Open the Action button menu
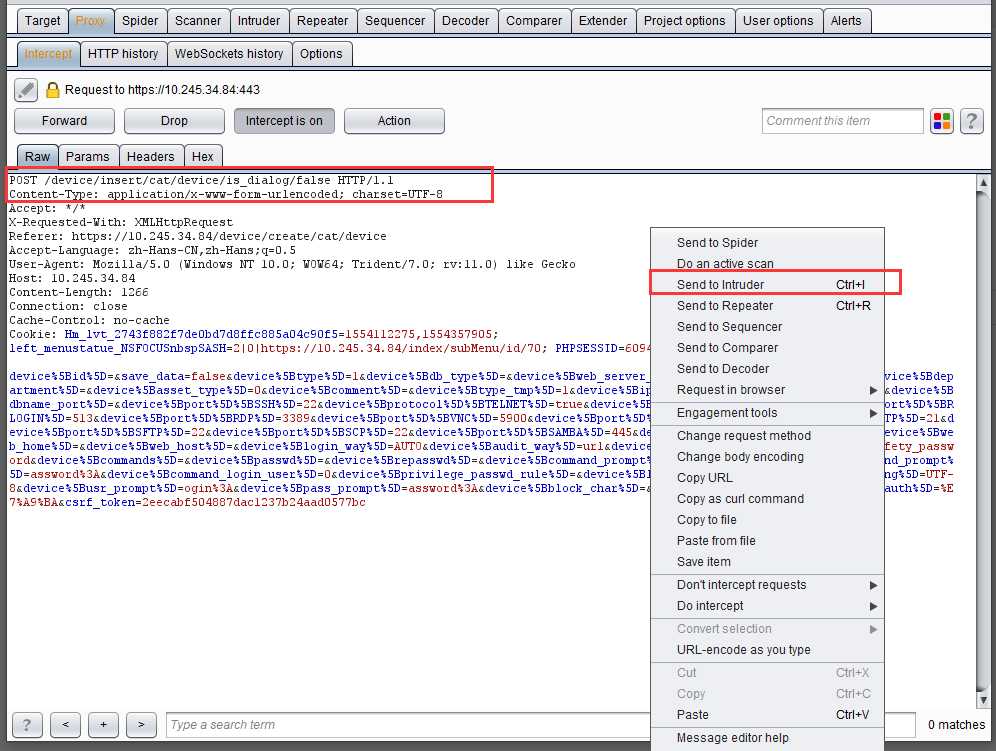 click(394, 121)
